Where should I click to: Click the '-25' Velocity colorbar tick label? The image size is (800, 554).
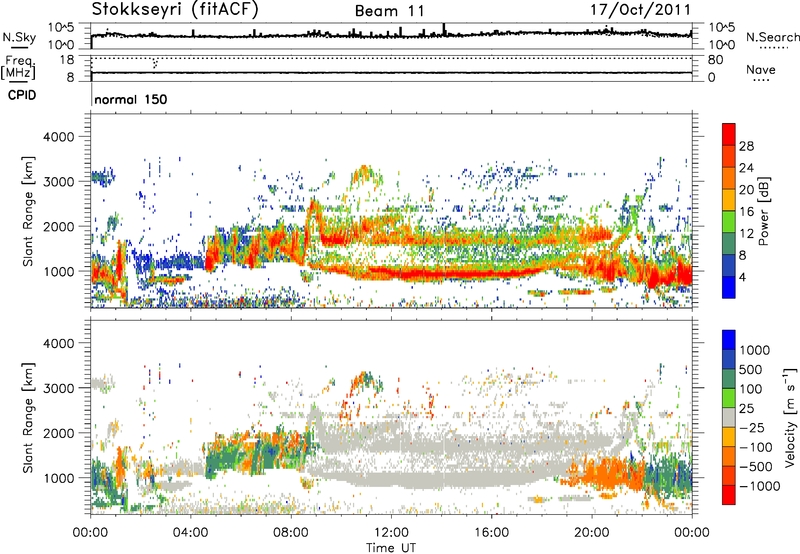click(752, 428)
